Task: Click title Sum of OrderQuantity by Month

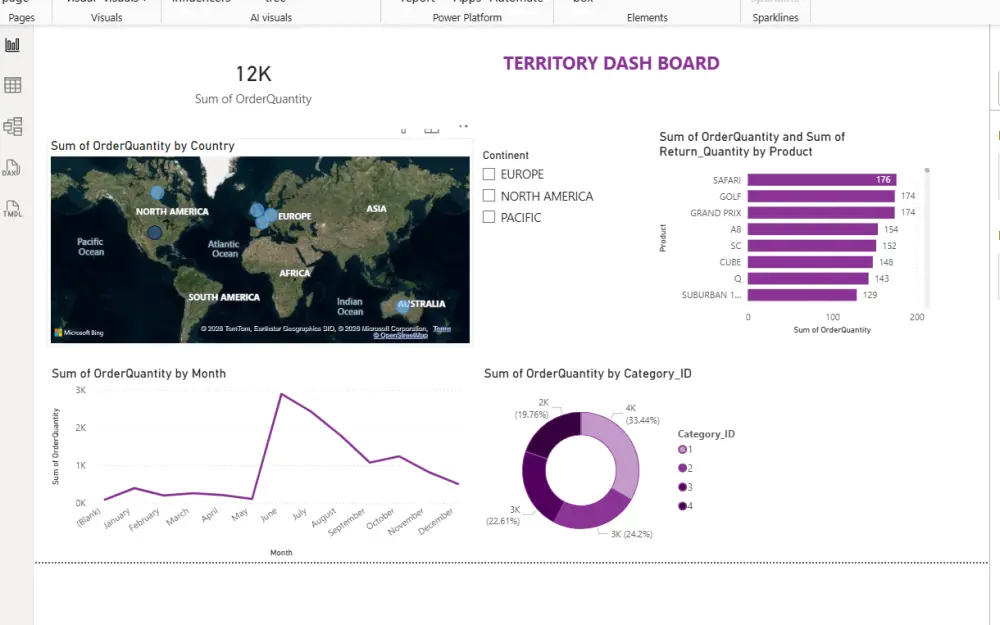Action: (x=138, y=374)
